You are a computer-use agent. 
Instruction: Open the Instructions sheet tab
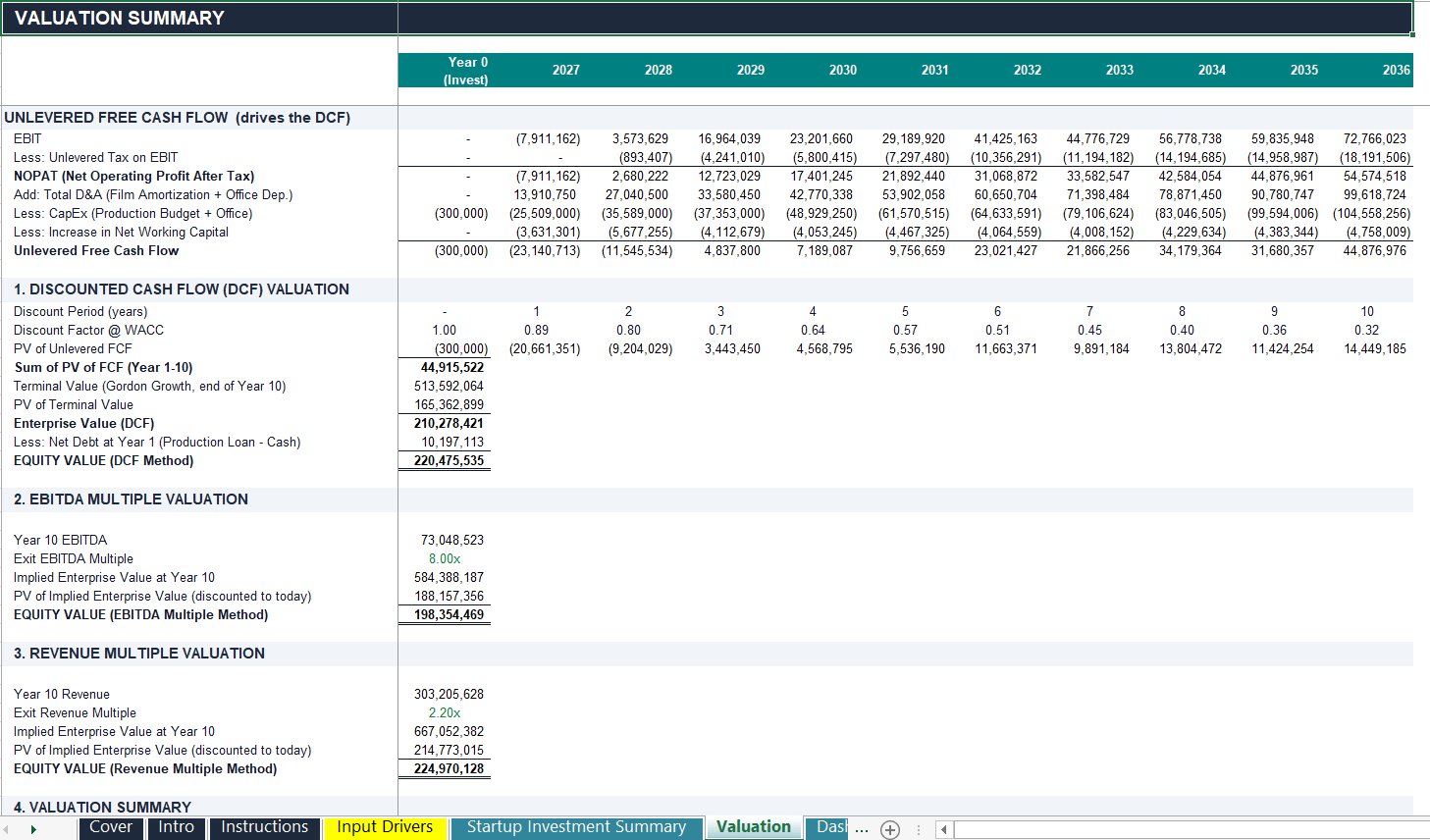tap(264, 827)
